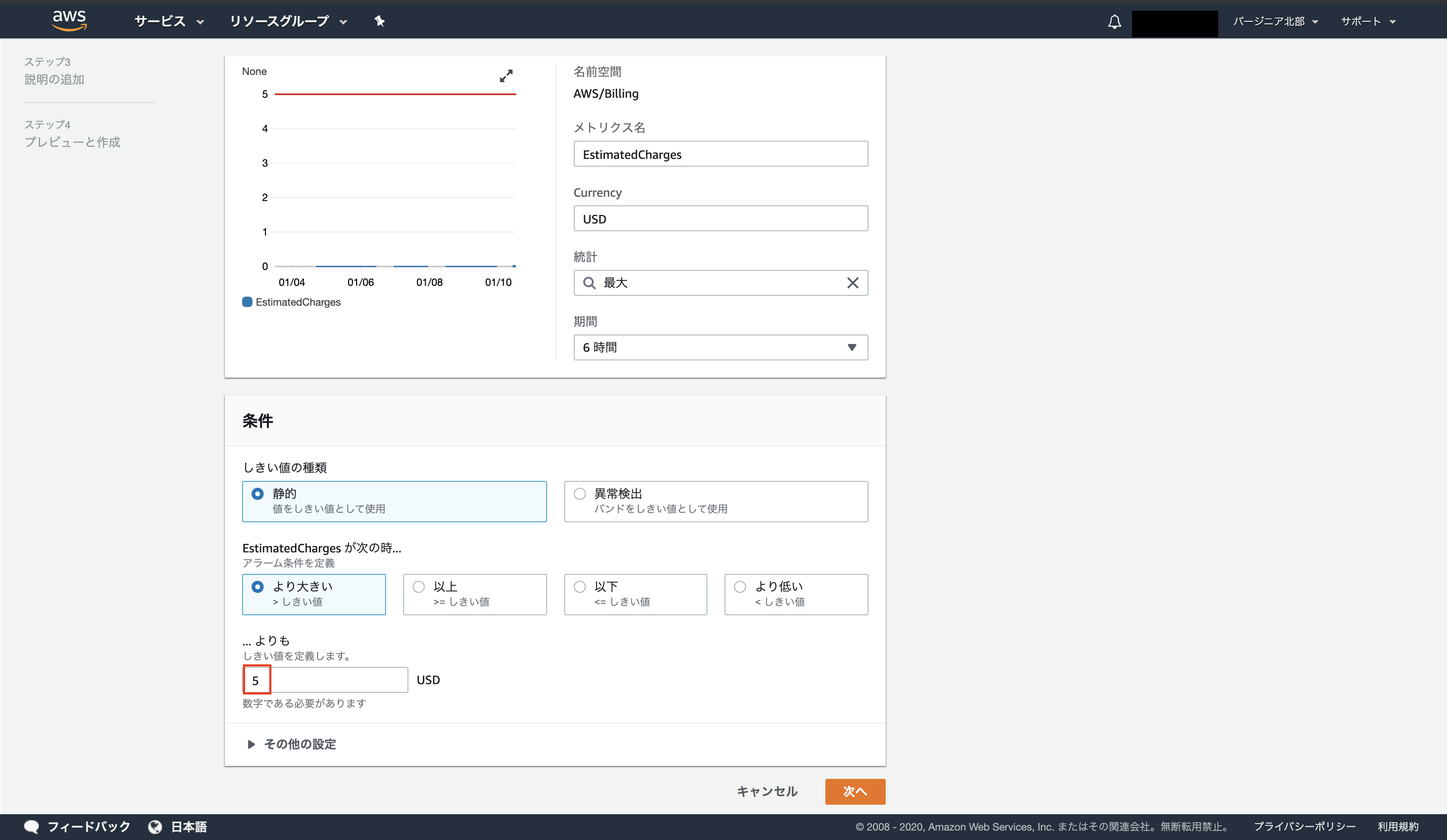The image size is (1447, 840).
Task: Click the 次へ button
Action: click(x=854, y=791)
